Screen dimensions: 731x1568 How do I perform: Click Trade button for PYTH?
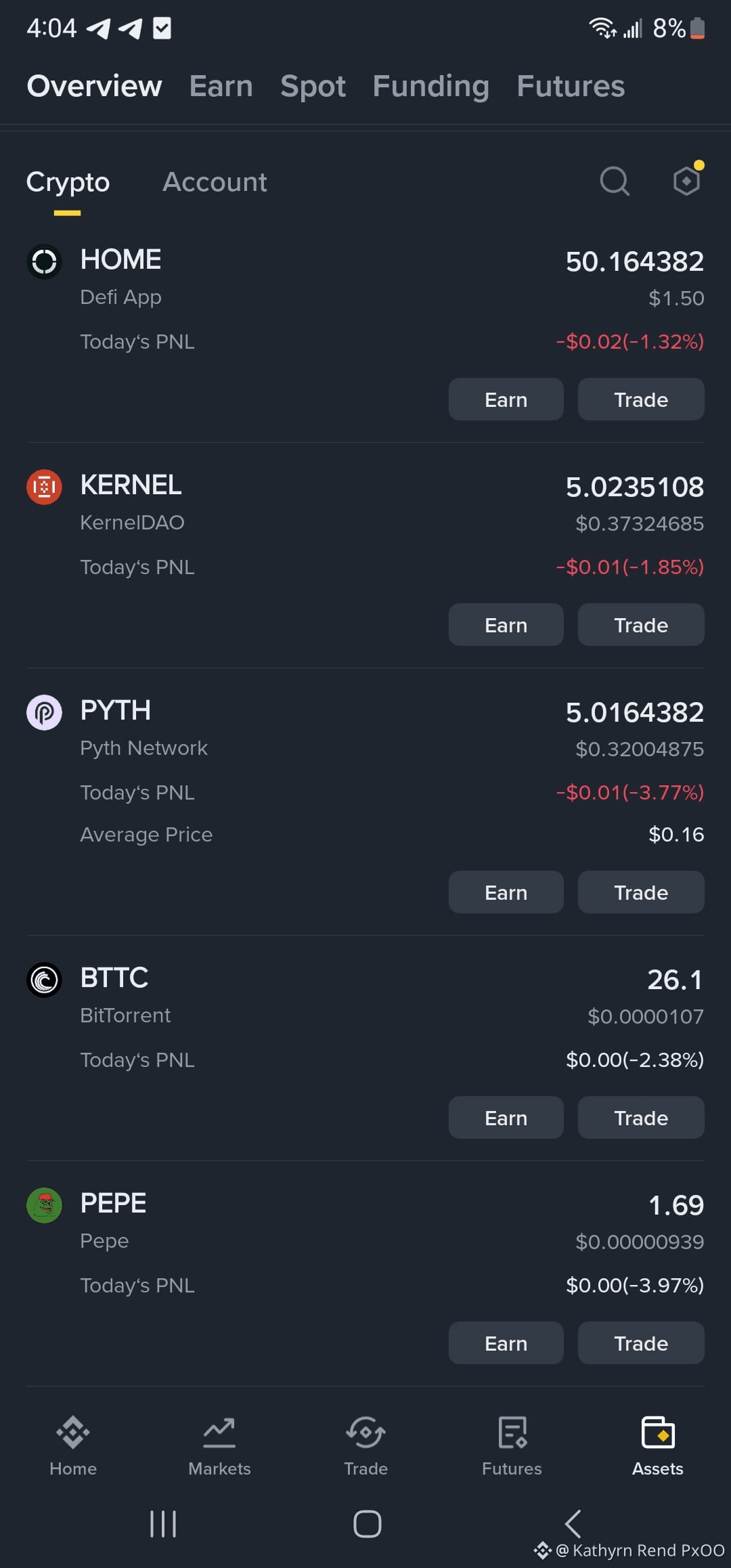641,892
